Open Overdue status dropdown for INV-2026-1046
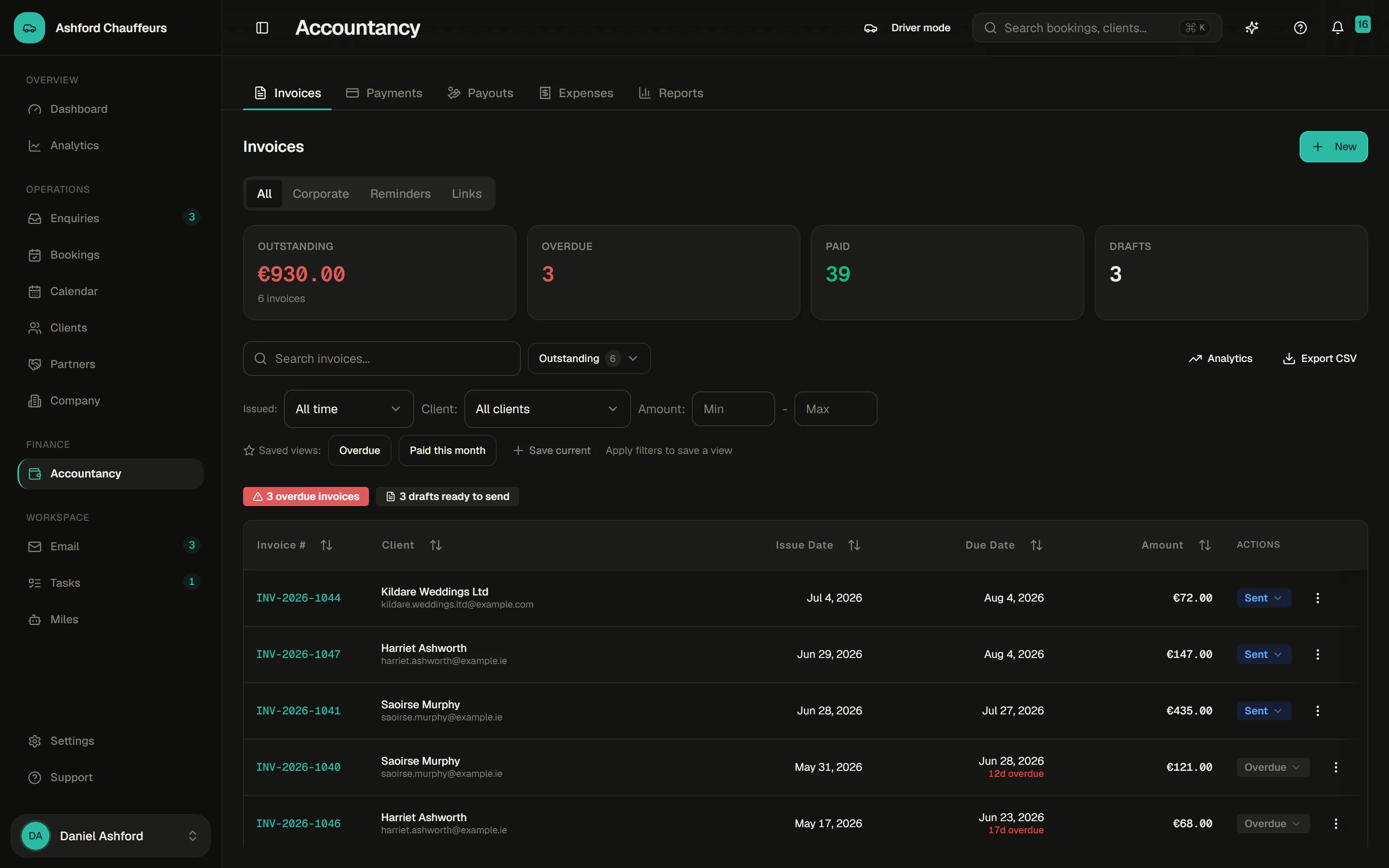 (1273, 823)
